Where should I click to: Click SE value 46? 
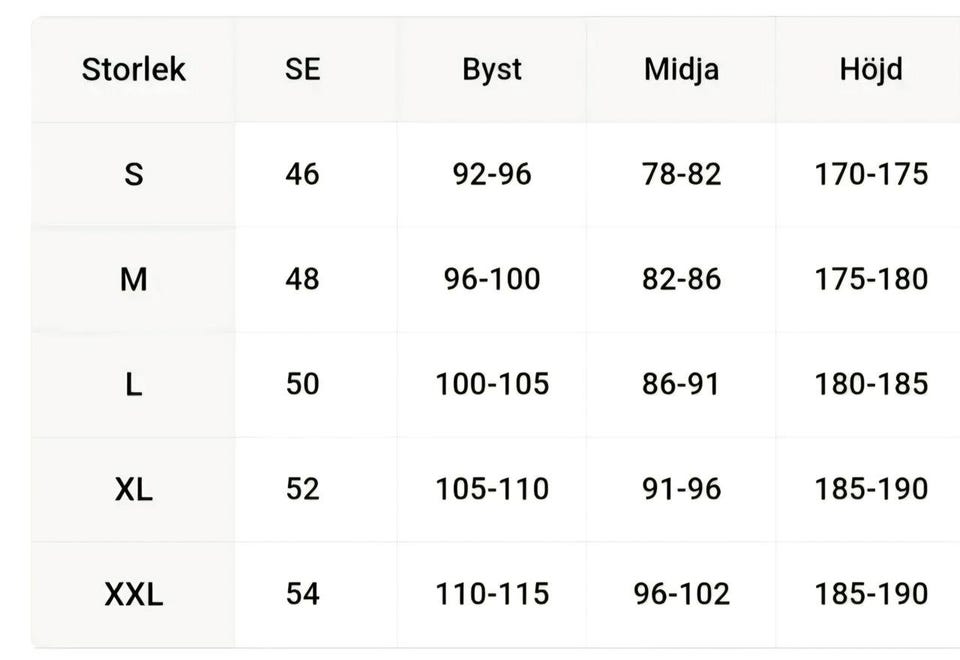[302, 175]
